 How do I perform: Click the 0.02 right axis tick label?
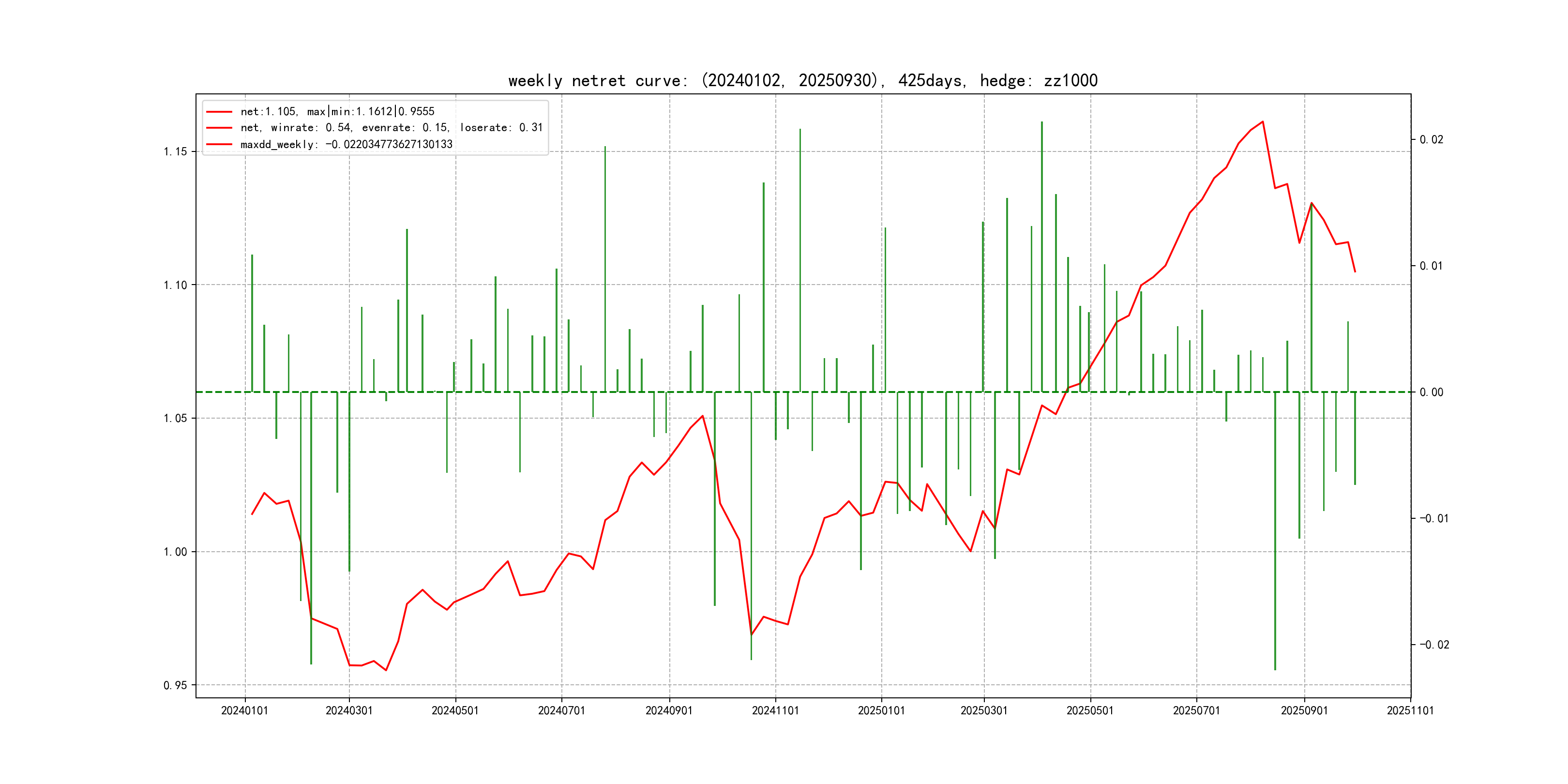1431,139
